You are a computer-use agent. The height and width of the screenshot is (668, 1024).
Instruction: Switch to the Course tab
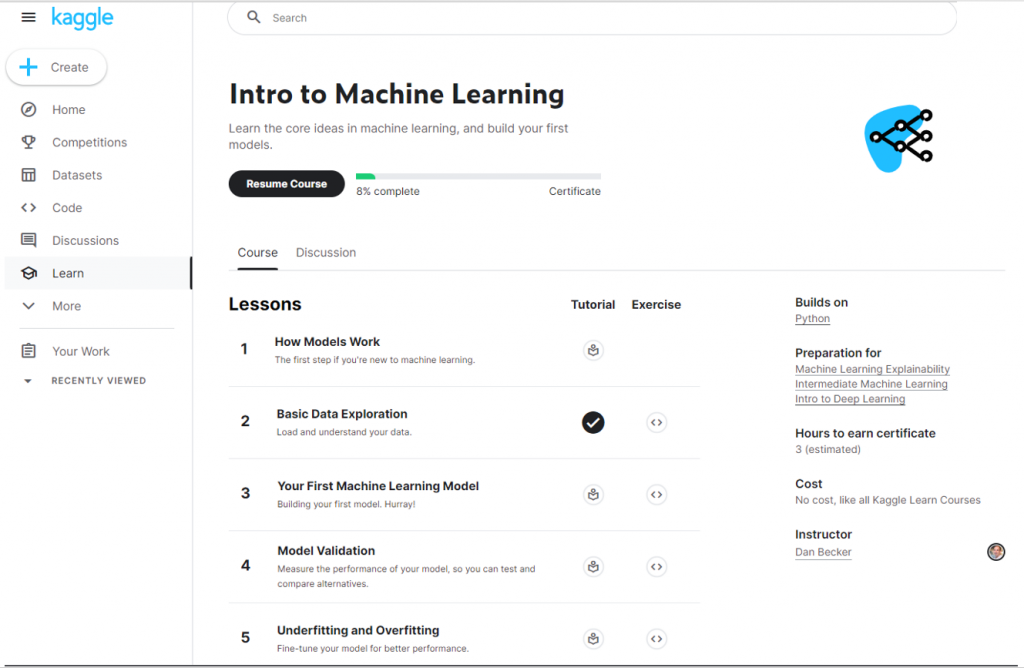[x=257, y=252]
